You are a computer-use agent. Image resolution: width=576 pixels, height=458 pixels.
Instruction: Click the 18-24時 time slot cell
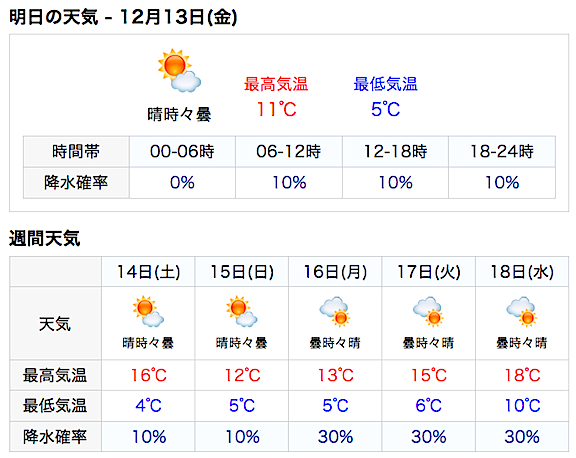point(502,151)
